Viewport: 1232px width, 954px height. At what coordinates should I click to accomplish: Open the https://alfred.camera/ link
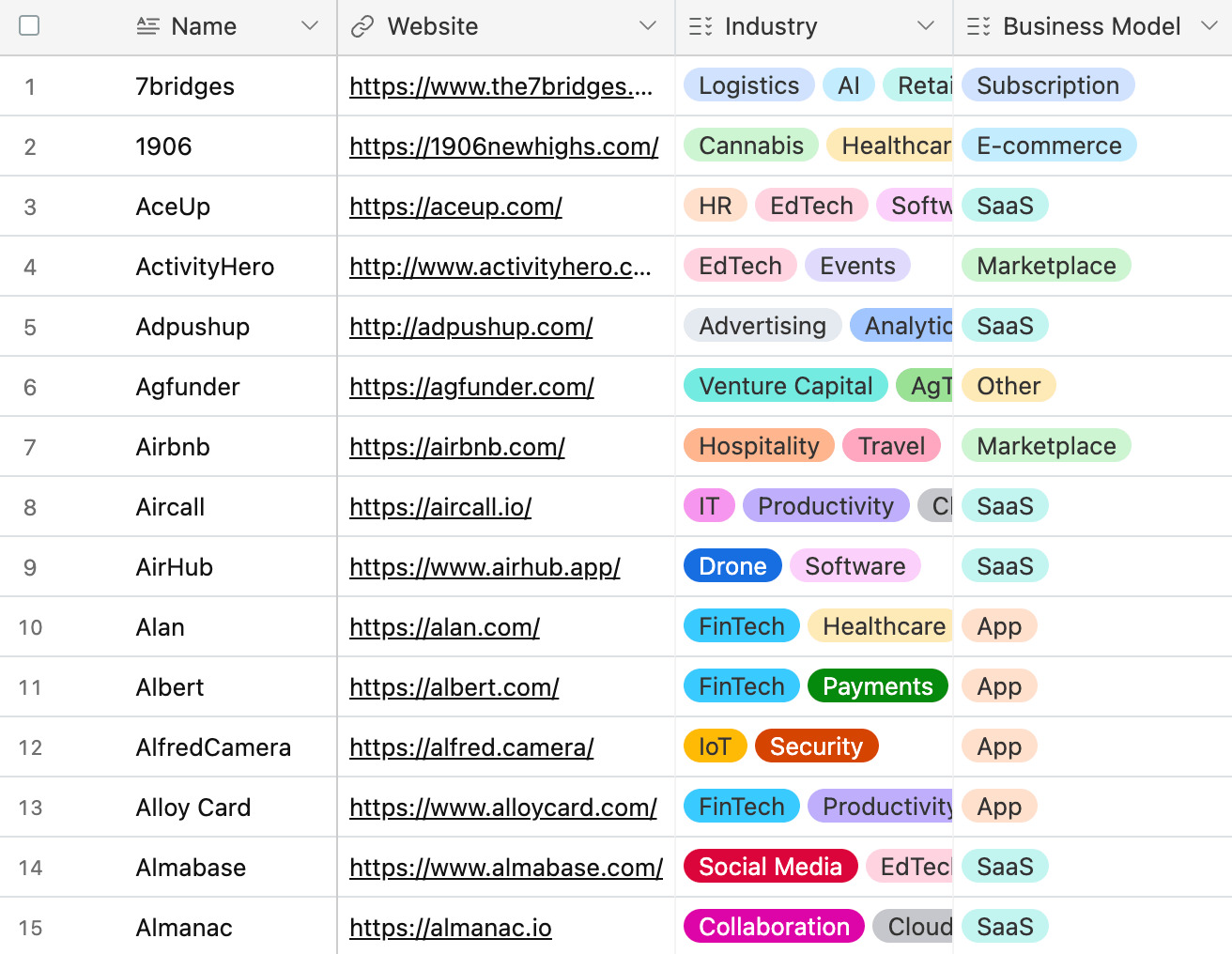(x=471, y=747)
